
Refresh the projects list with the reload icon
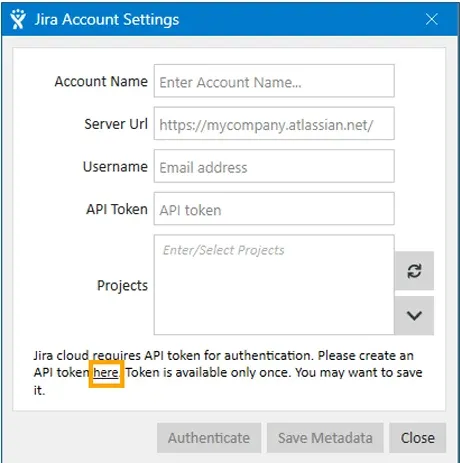(414, 271)
